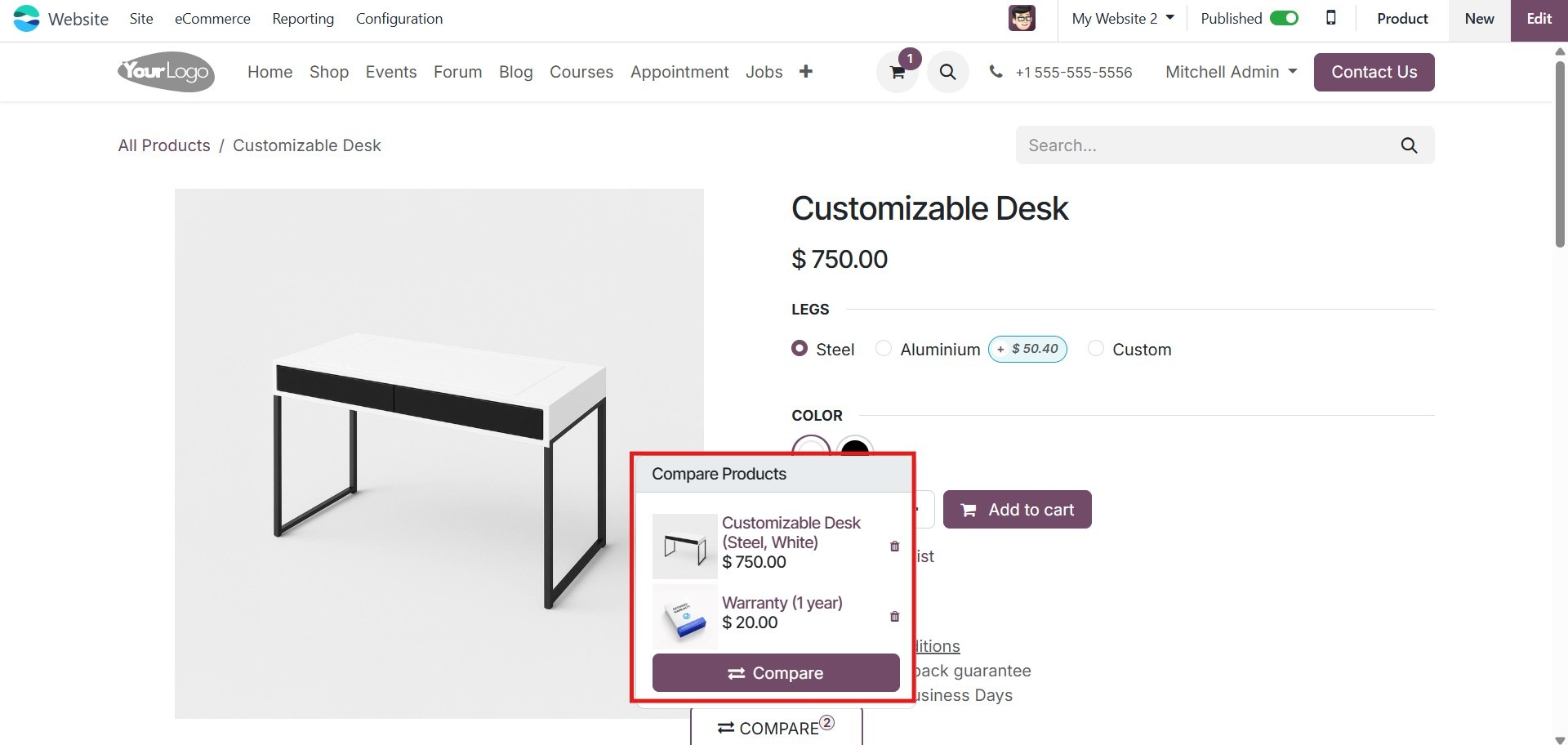The height and width of the screenshot is (745, 1568).
Task: Open the Configuration menu
Action: click(x=399, y=18)
